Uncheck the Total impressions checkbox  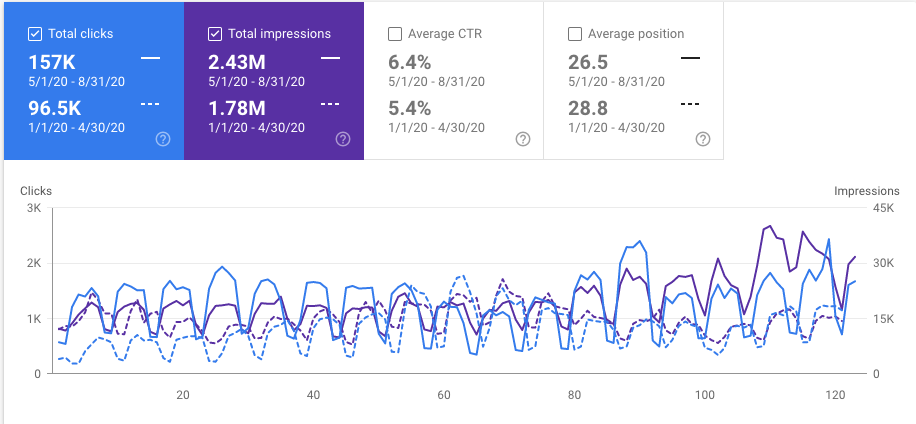214,34
